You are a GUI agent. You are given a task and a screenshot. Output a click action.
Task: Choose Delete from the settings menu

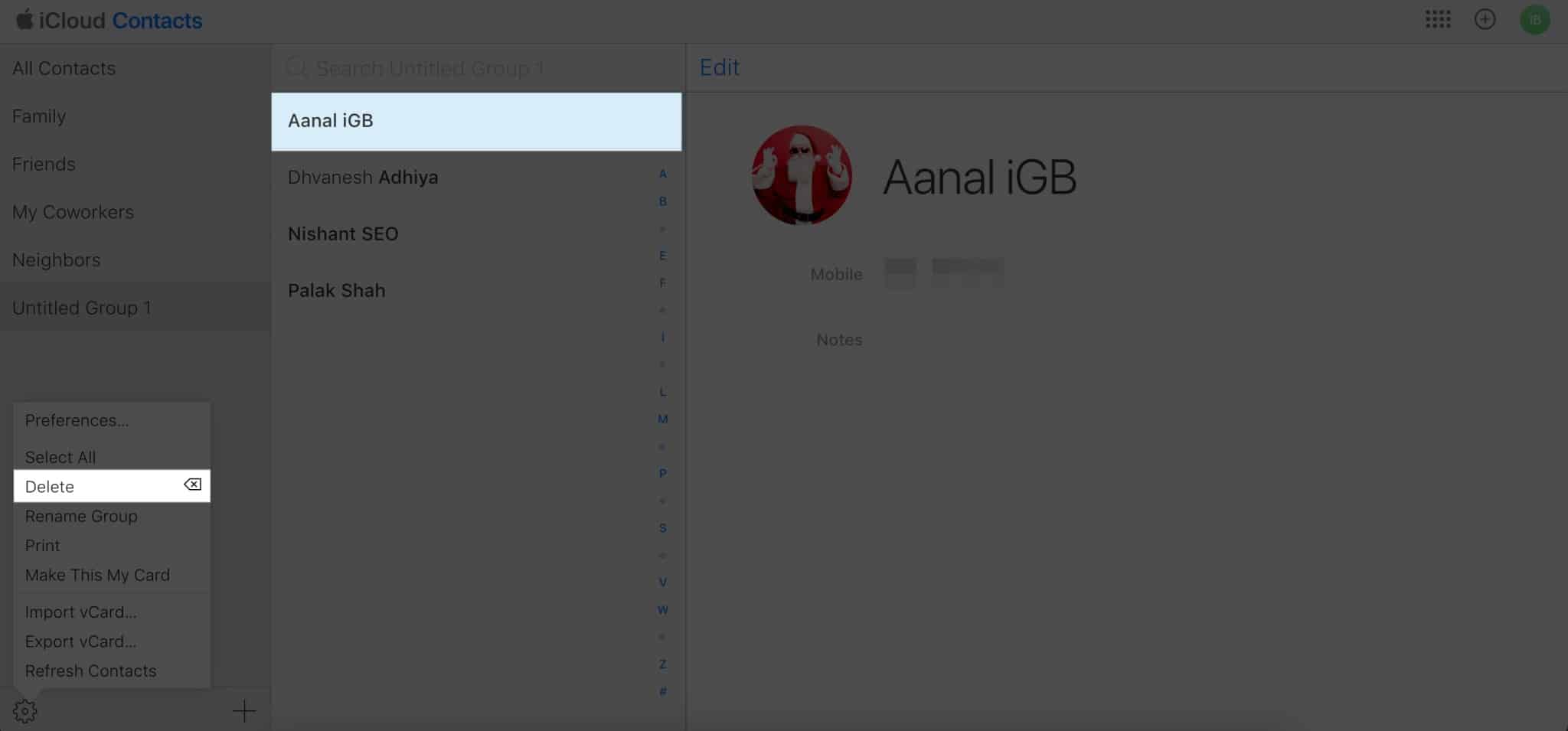coord(50,487)
